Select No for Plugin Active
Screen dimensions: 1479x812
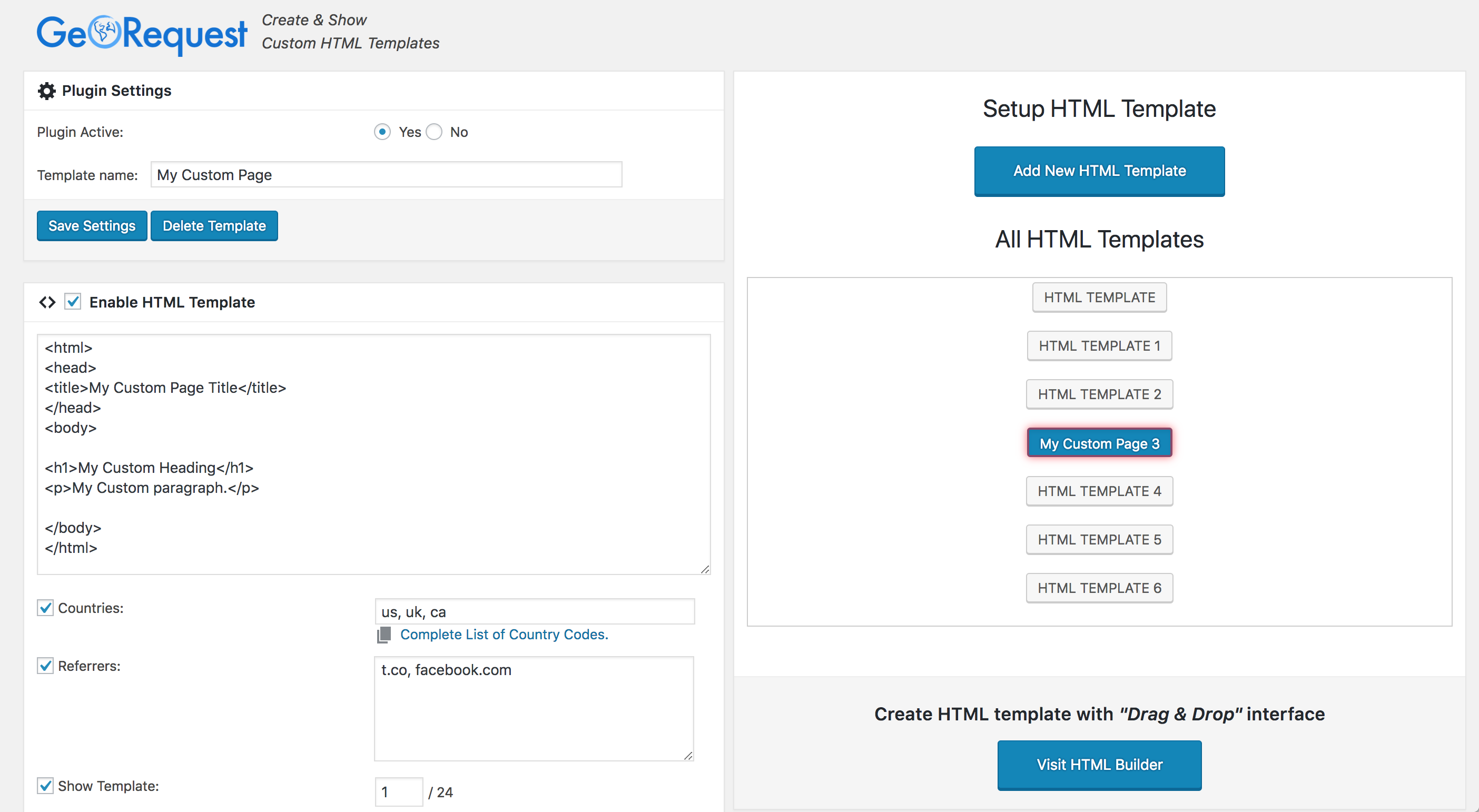(434, 132)
